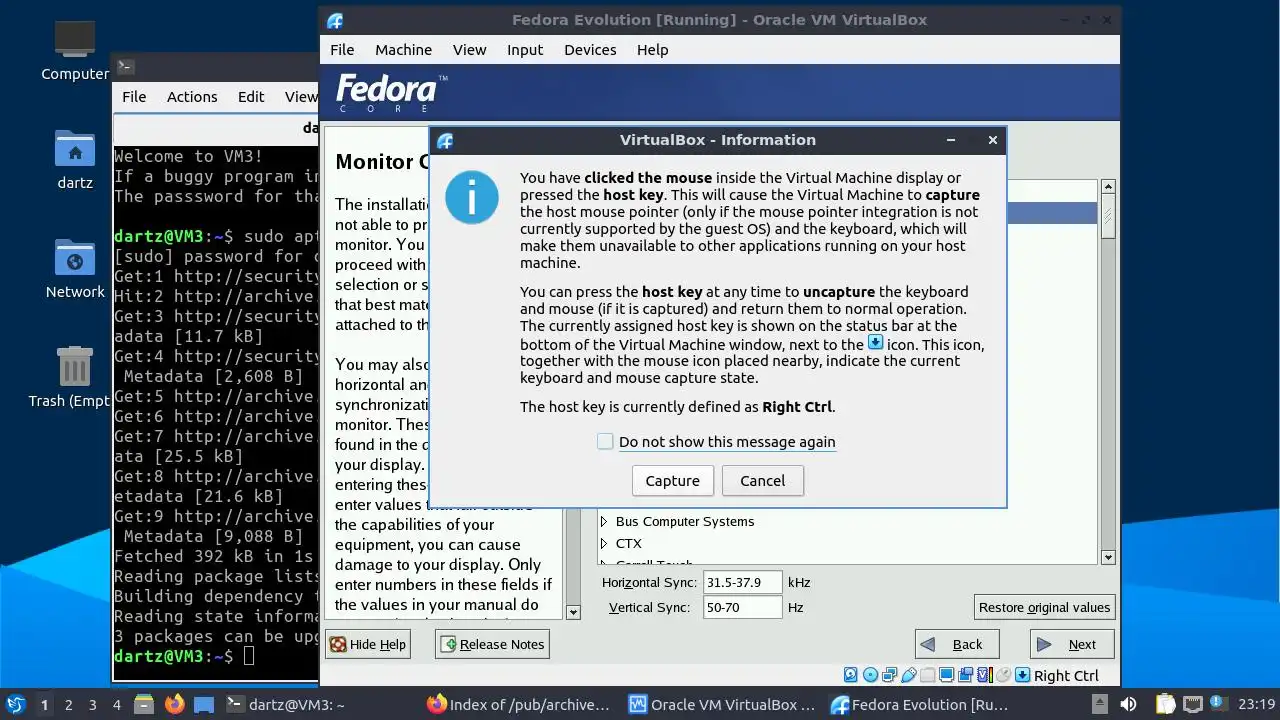Screen dimensions: 1280x720
Task: Open the Devices menu
Action: point(590,49)
